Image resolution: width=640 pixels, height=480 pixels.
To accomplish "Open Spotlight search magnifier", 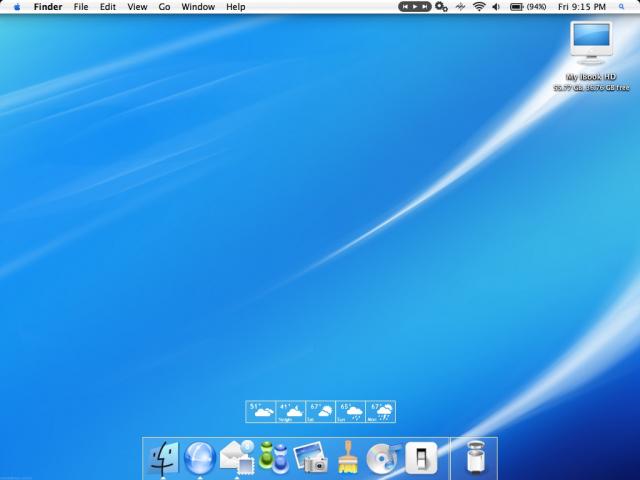I will click(x=622, y=7).
